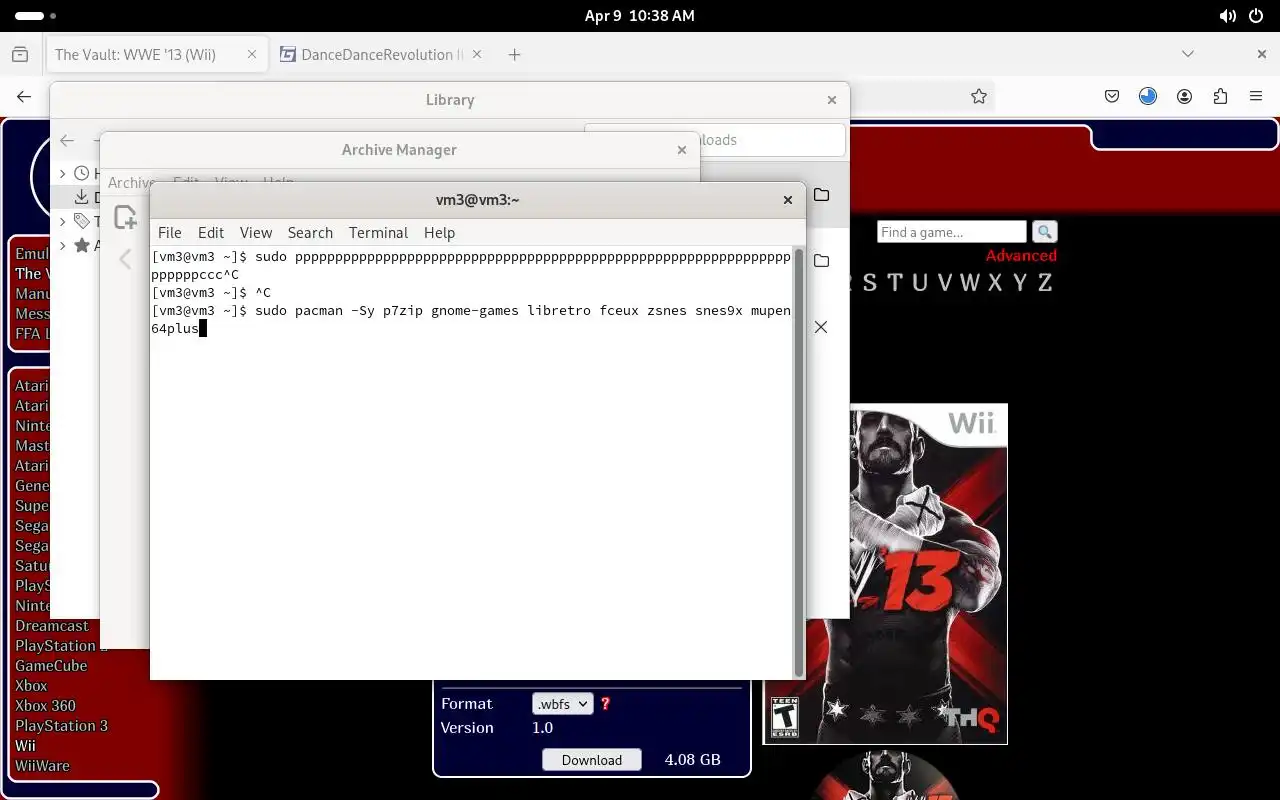Open the terminal Help menu
This screenshot has width=1280, height=800.
pyautogui.click(x=439, y=232)
